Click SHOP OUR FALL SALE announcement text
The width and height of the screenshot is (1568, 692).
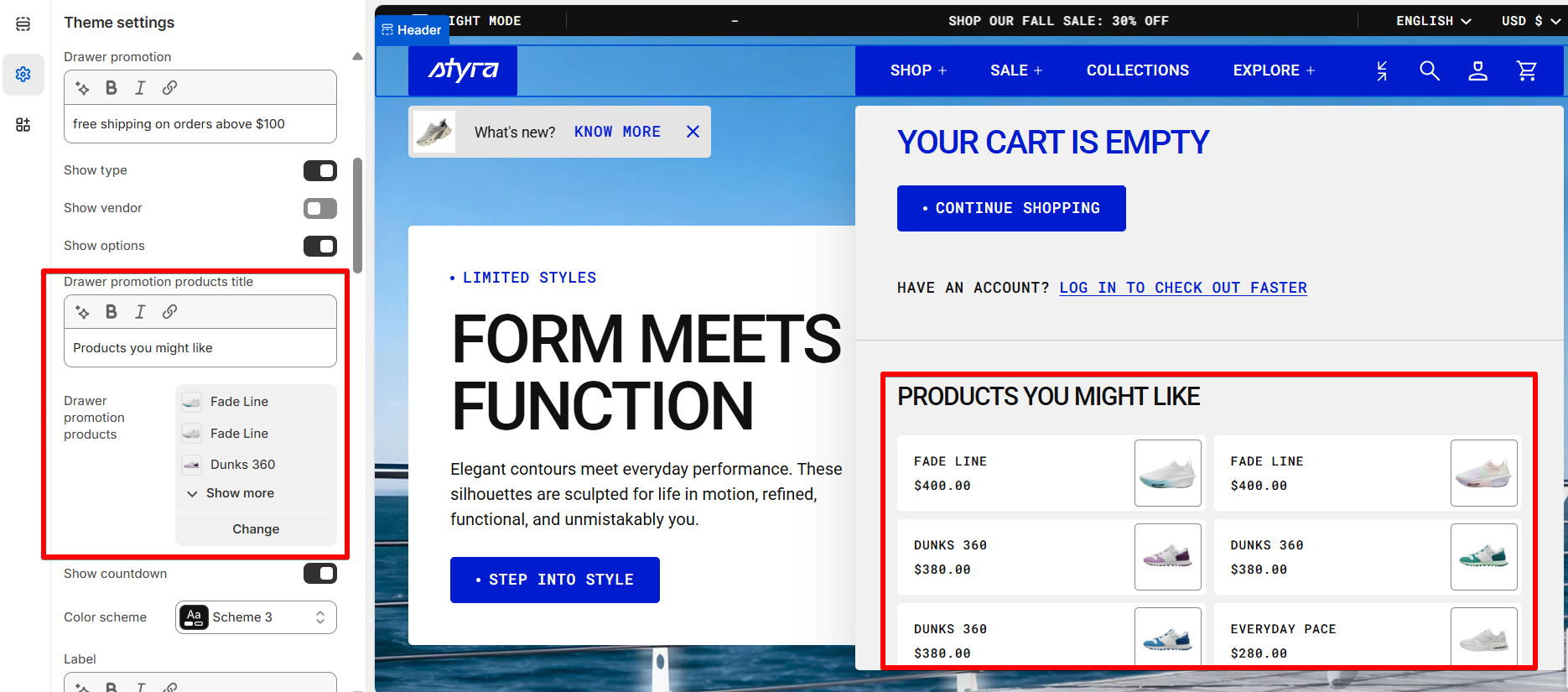tap(1058, 21)
